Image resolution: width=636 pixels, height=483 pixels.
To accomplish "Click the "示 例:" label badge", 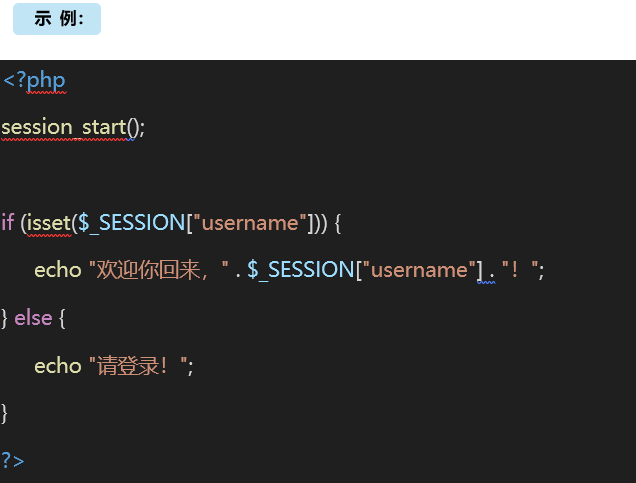I will (x=57, y=19).
